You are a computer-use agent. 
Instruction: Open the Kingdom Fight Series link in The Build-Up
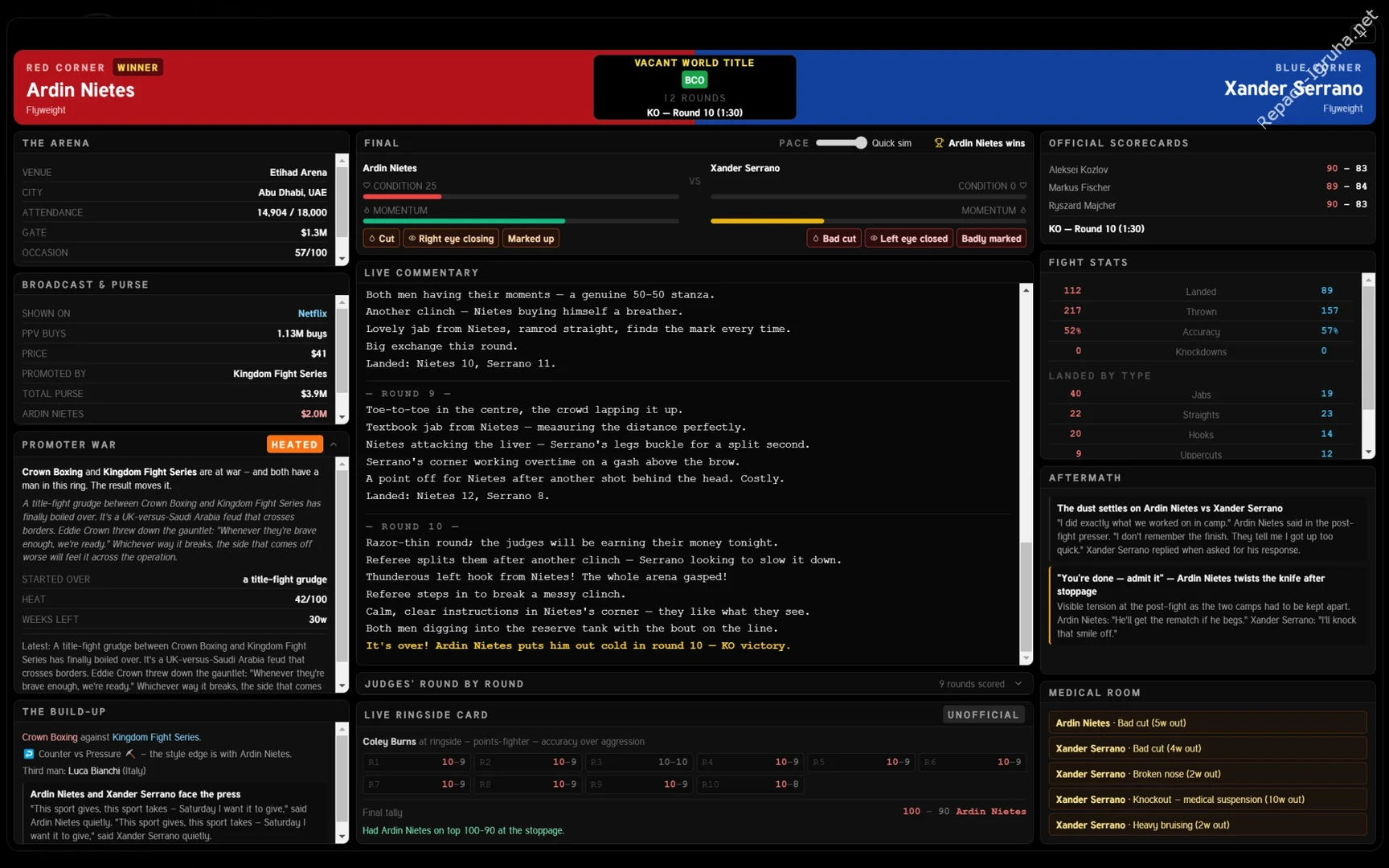click(x=155, y=737)
